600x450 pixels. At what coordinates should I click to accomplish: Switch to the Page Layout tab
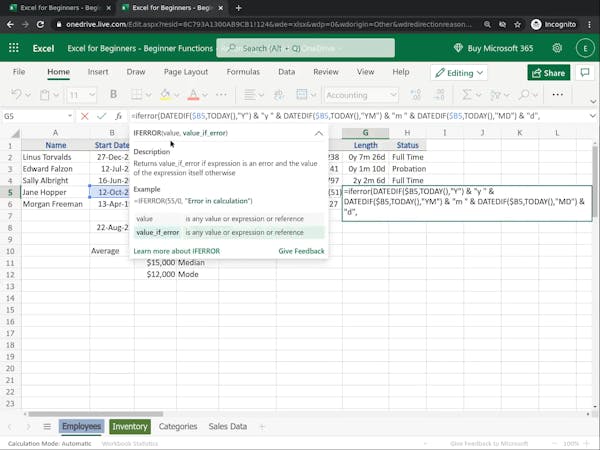tap(186, 72)
